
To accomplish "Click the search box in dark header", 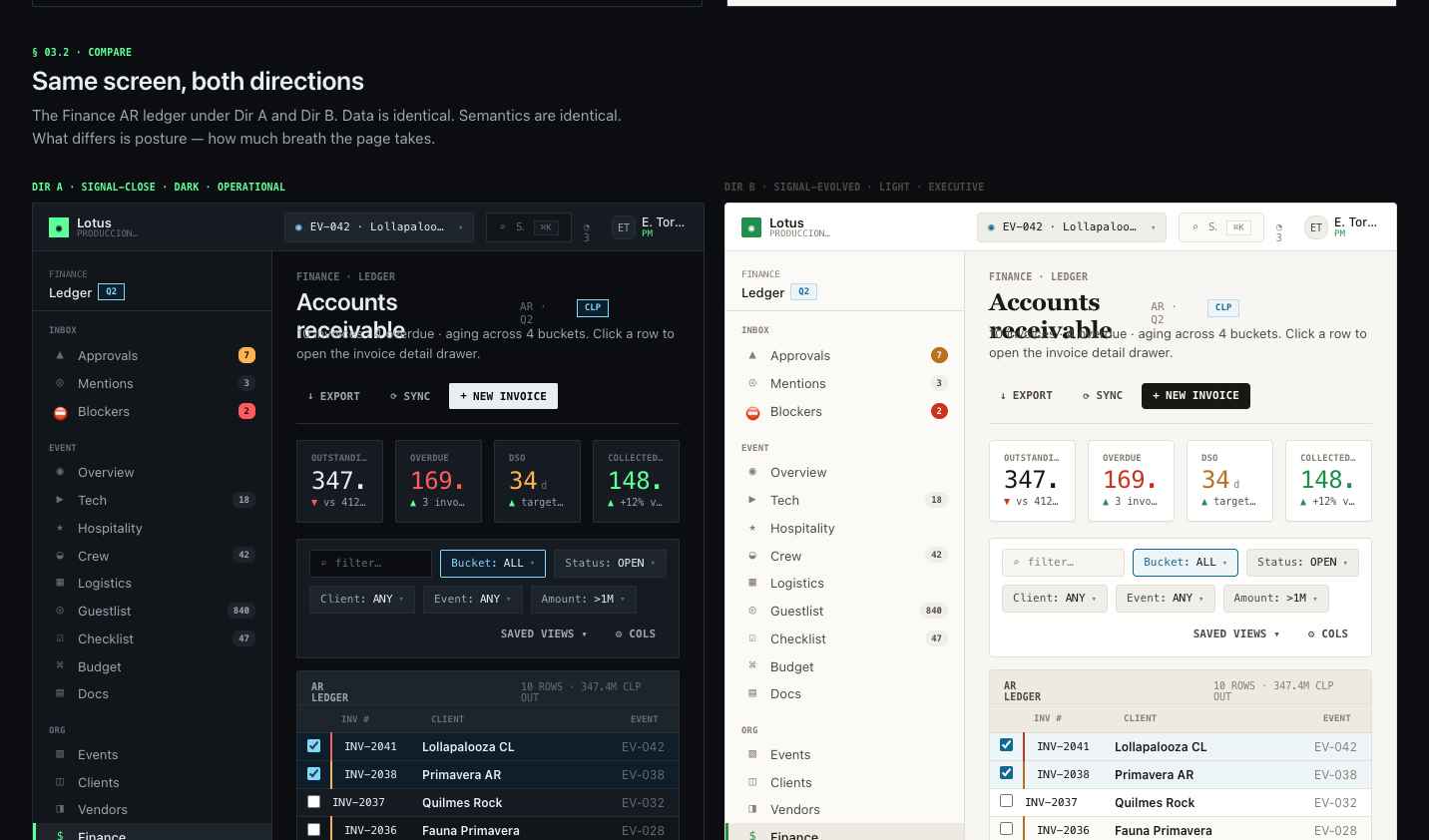I will tap(529, 227).
